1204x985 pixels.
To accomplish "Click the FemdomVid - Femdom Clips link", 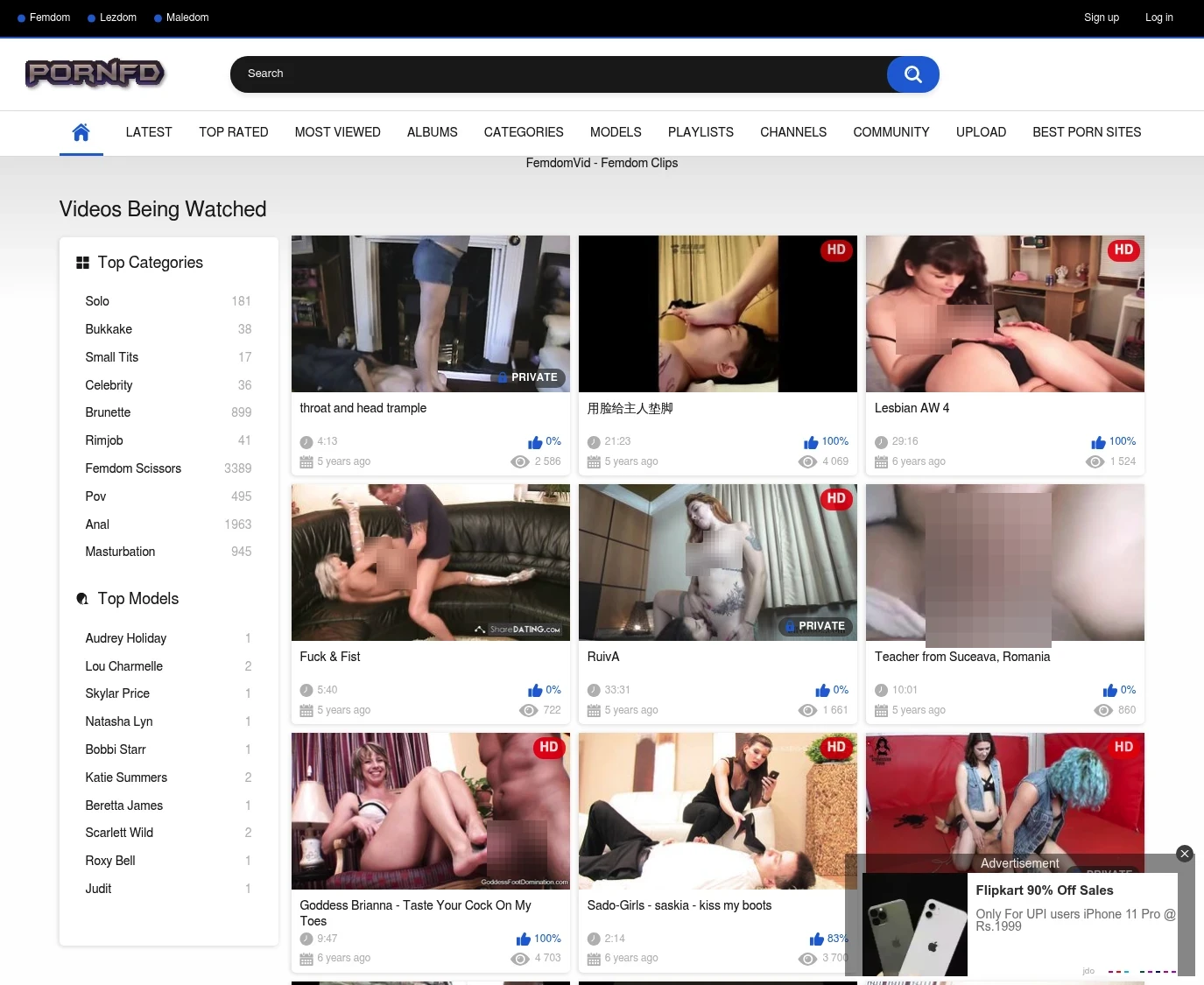I will tap(602, 163).
